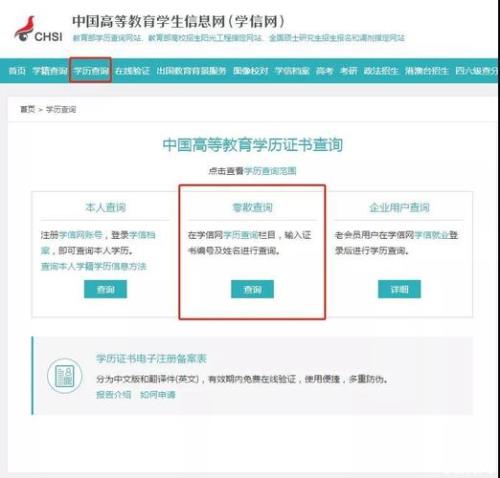Viewport: 500px width, 478px height.
Task: Click 查询 button under 本人查询
Action: (x=105, y=289)
